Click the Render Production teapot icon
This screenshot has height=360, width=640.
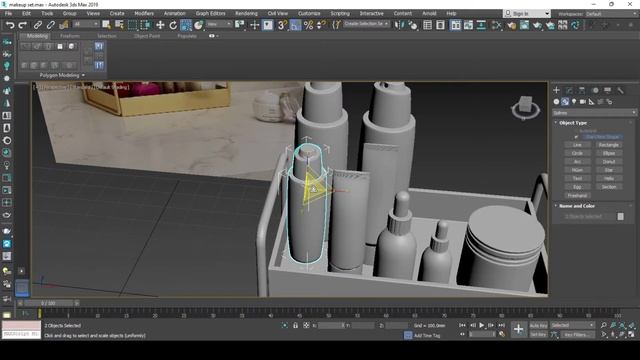(537, 25)
